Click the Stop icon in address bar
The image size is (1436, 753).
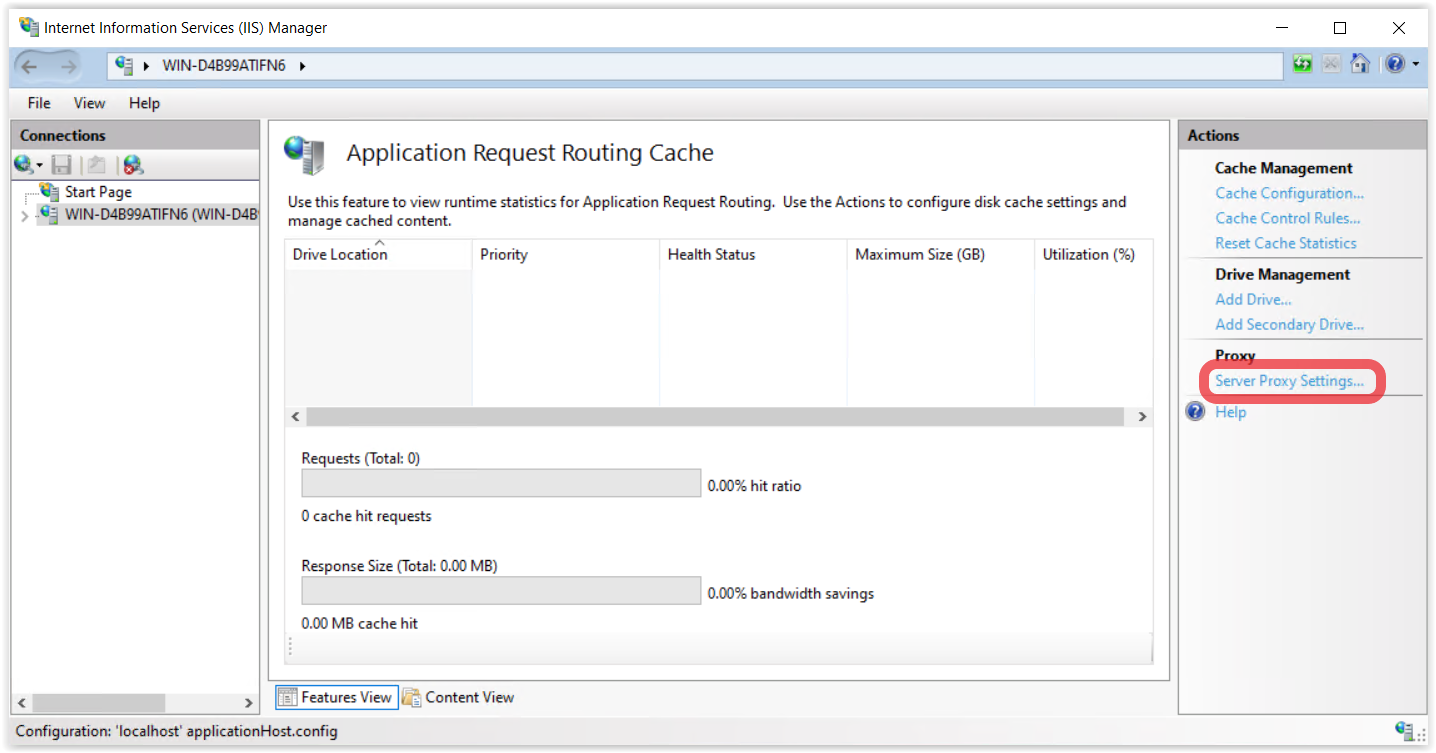(1331, 64)
